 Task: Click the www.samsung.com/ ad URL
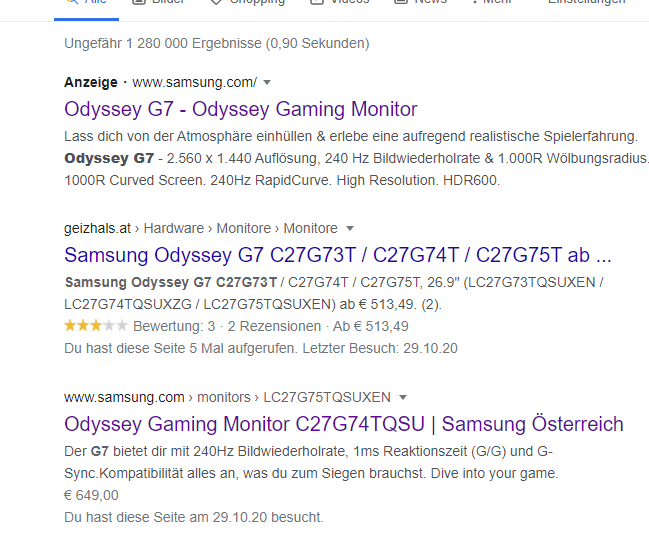point(195,82)
